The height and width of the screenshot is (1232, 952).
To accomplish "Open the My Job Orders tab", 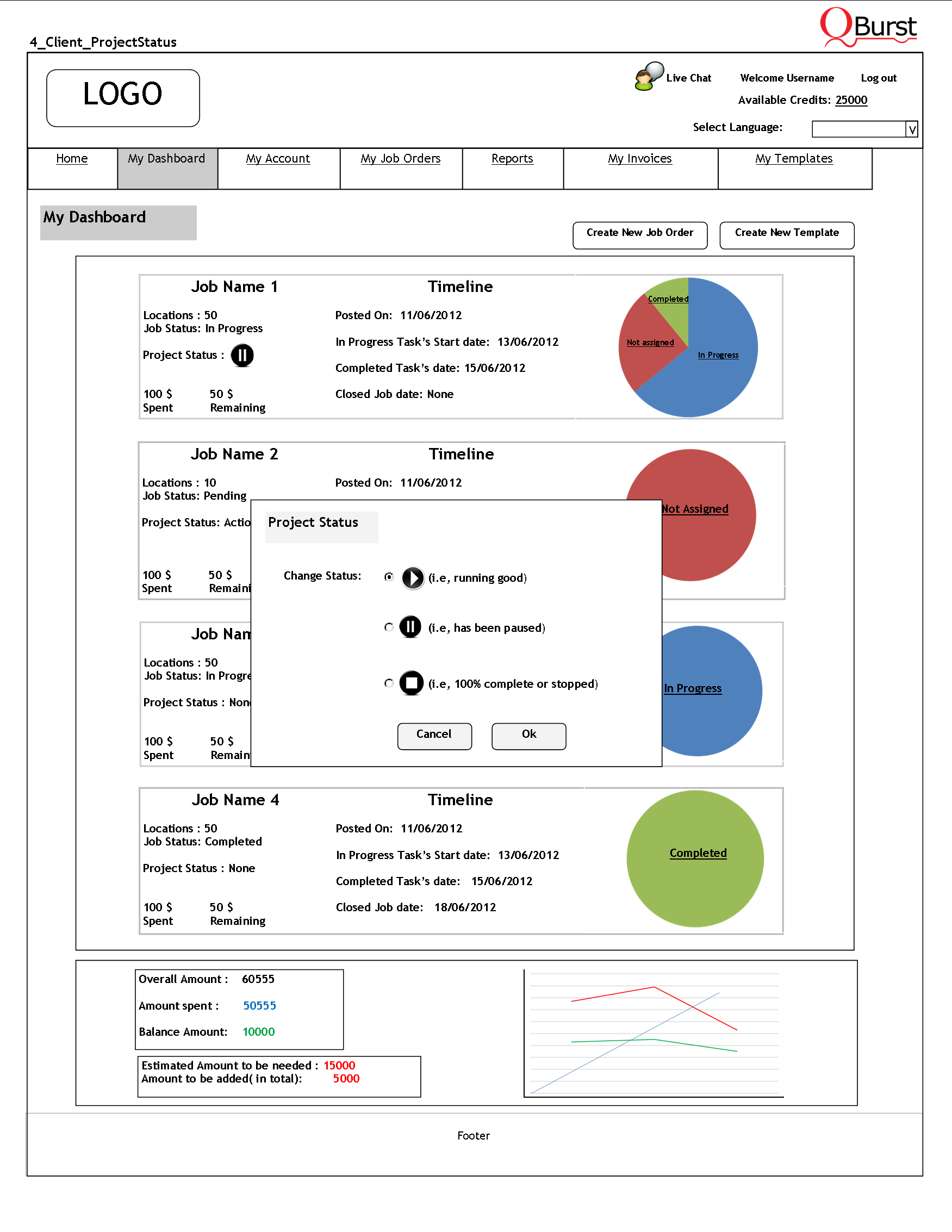I will pos(400,159).
